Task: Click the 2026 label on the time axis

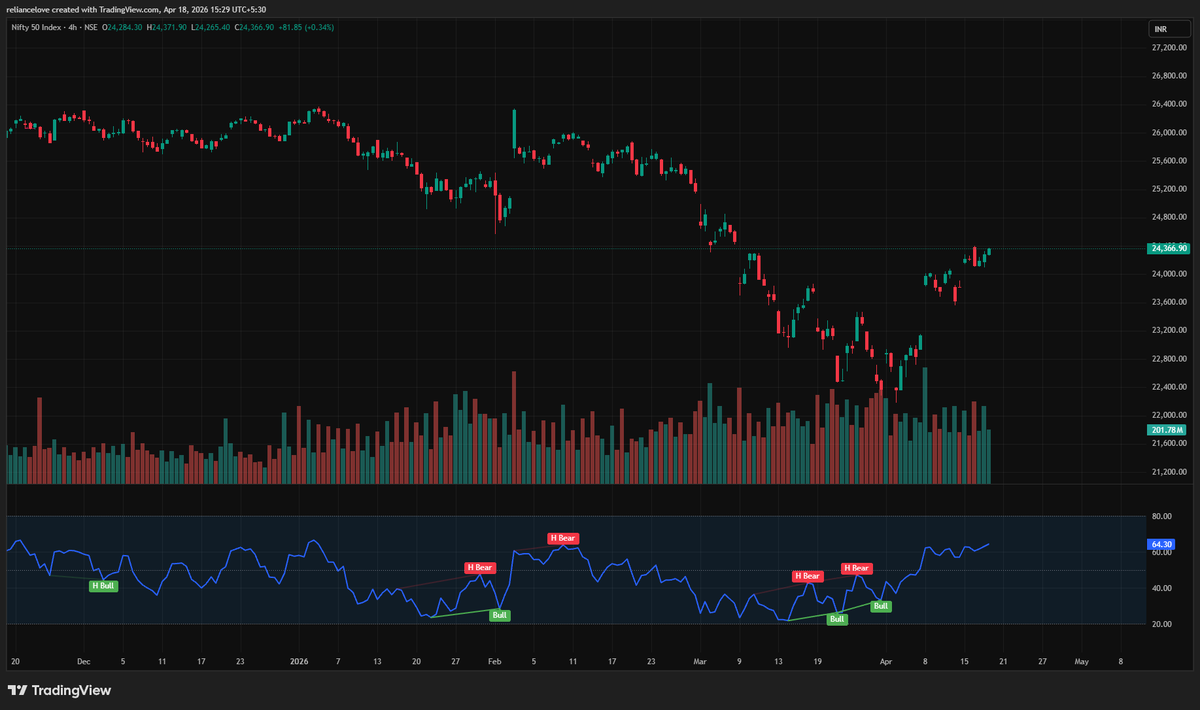Action: tap(299, 661)
